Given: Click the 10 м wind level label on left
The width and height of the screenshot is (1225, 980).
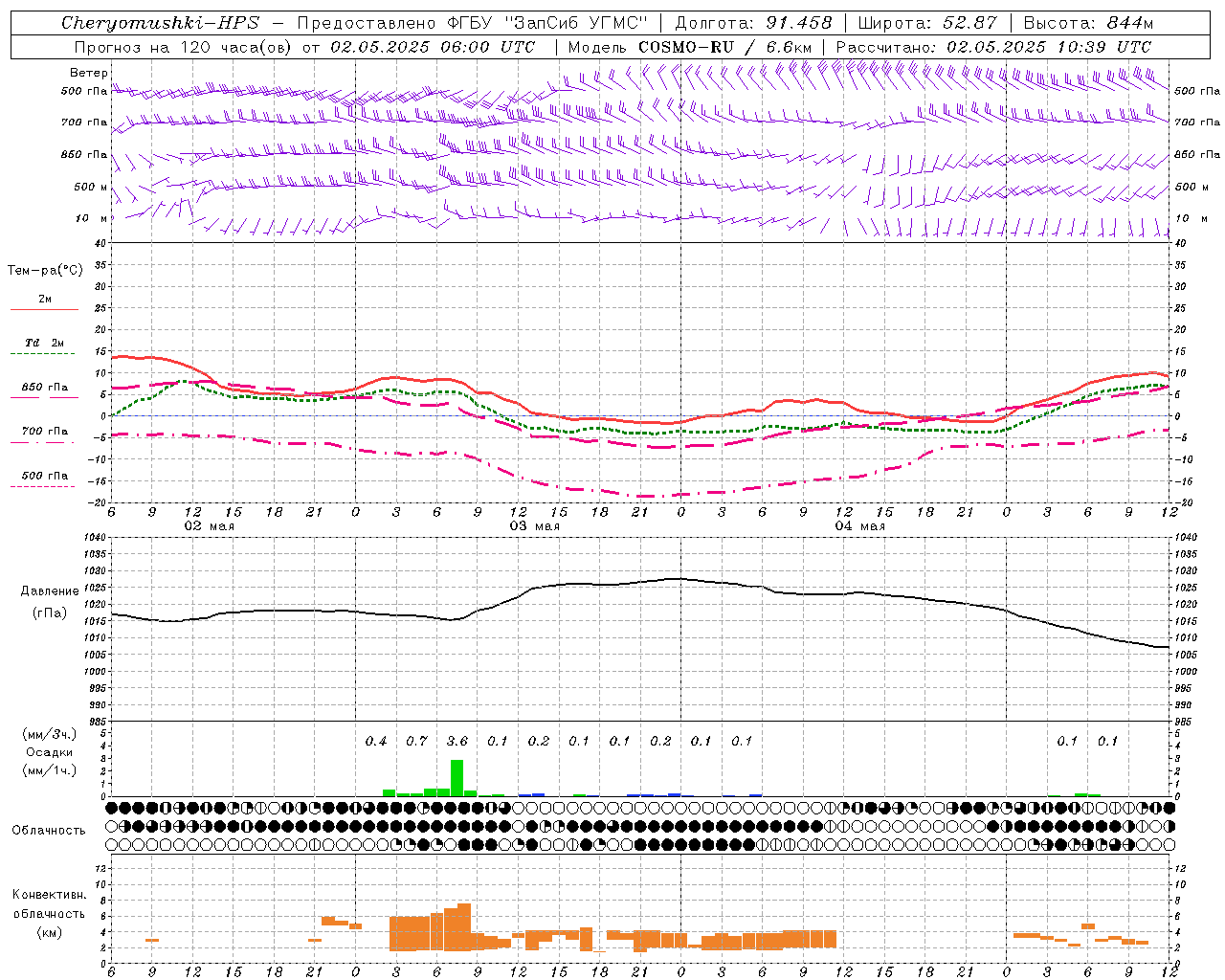Looking at the screenshot, I should point(91,218).
